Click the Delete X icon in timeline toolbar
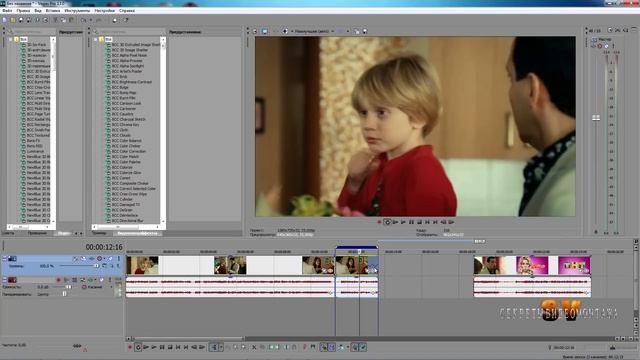 tap(254, 347)
